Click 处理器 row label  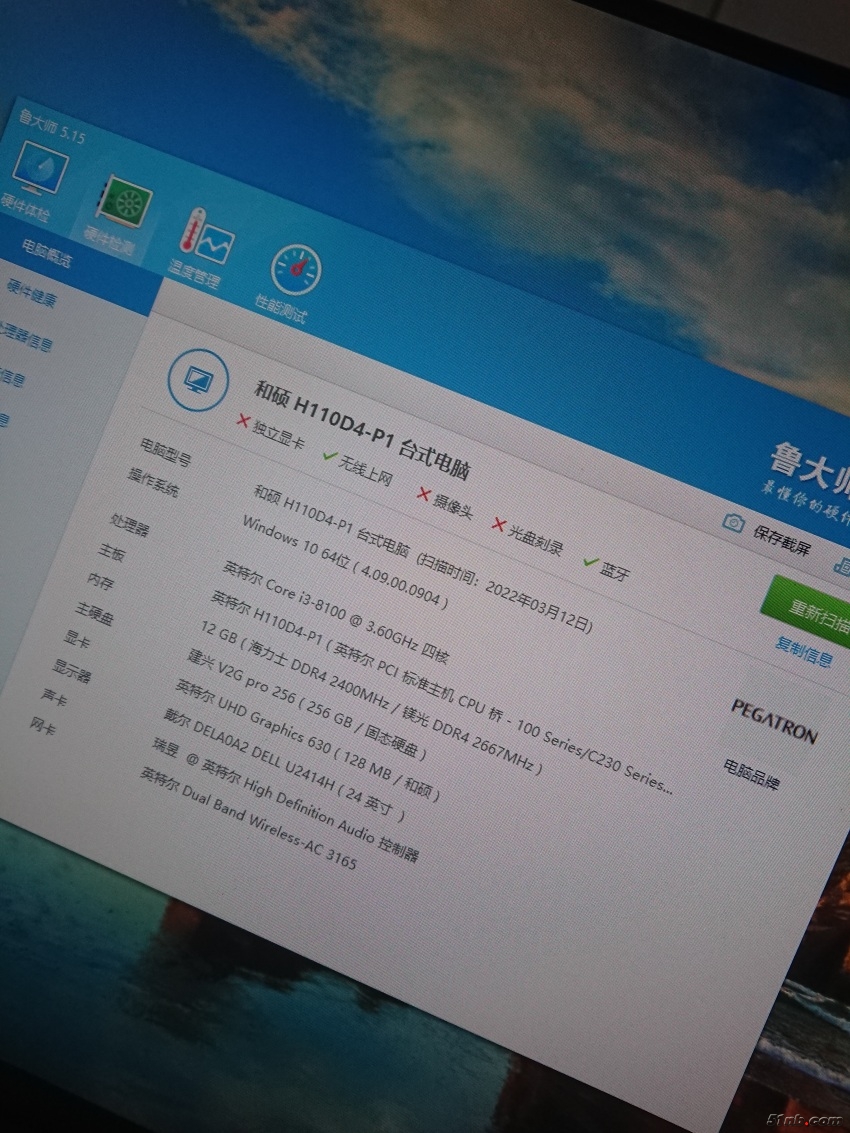pos(130,524)
